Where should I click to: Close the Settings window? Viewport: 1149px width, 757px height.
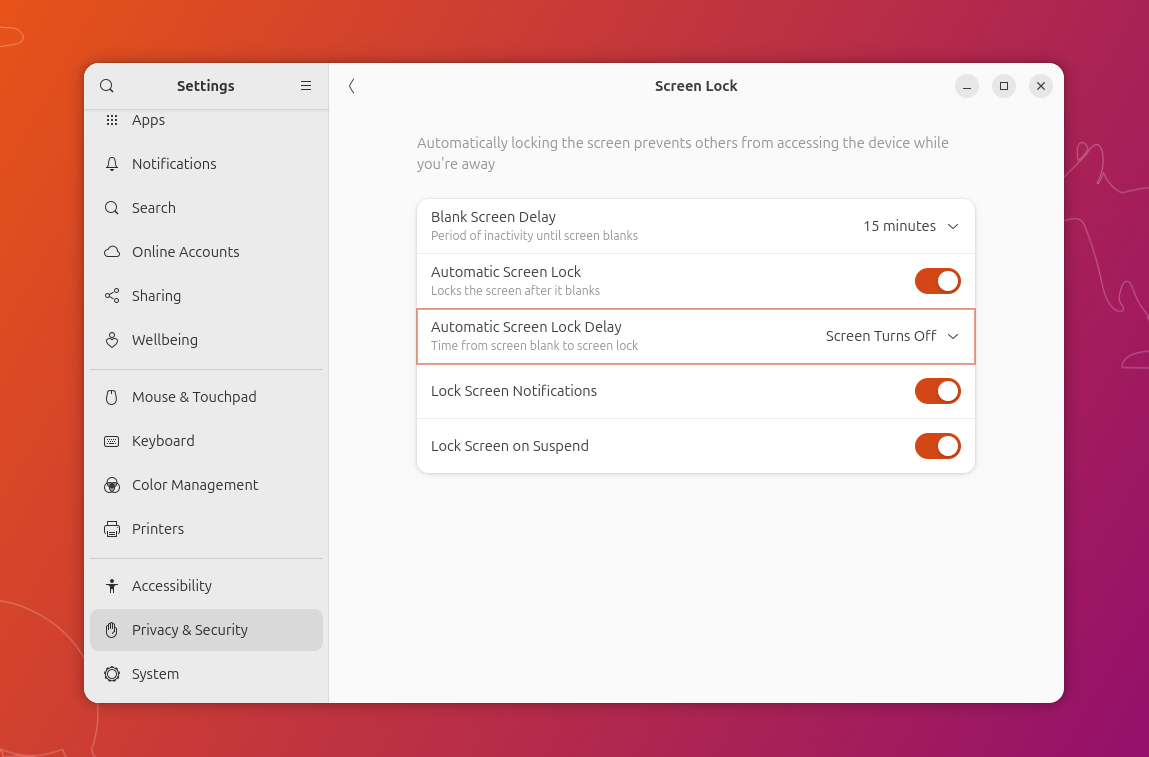(1041, 86)
